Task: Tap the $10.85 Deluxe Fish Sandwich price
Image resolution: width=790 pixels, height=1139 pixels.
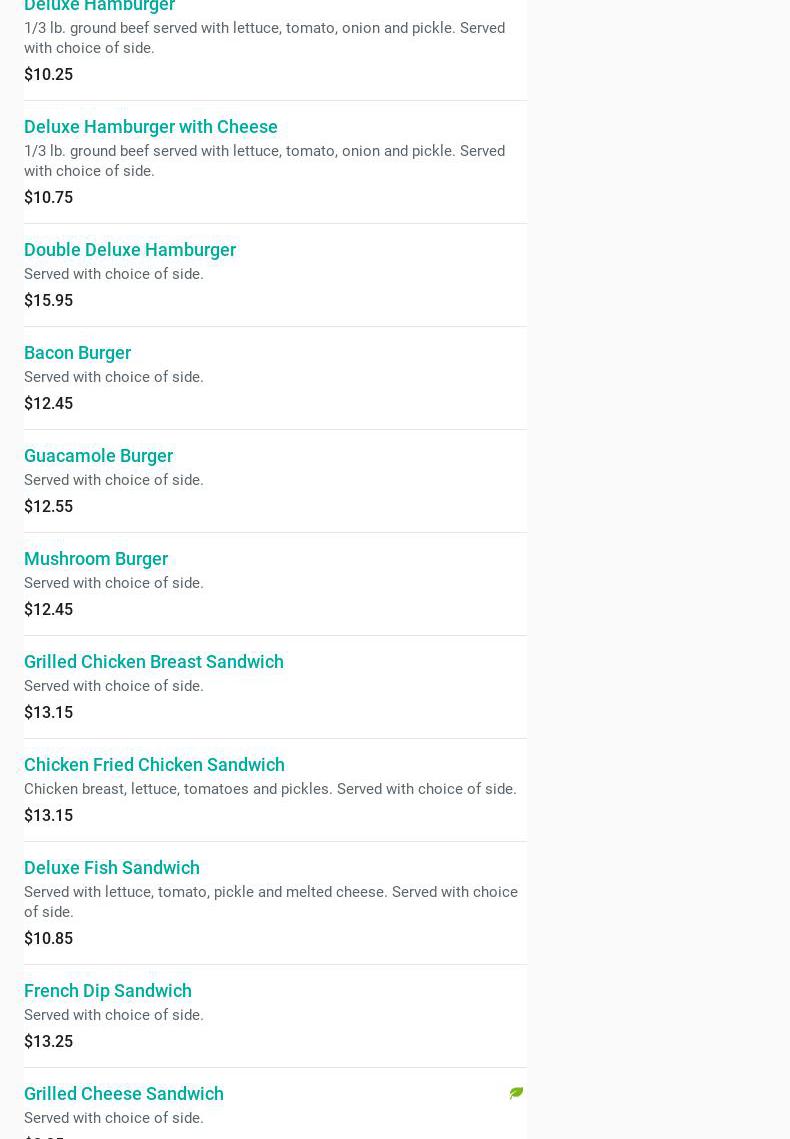Action: click(48, 939)
